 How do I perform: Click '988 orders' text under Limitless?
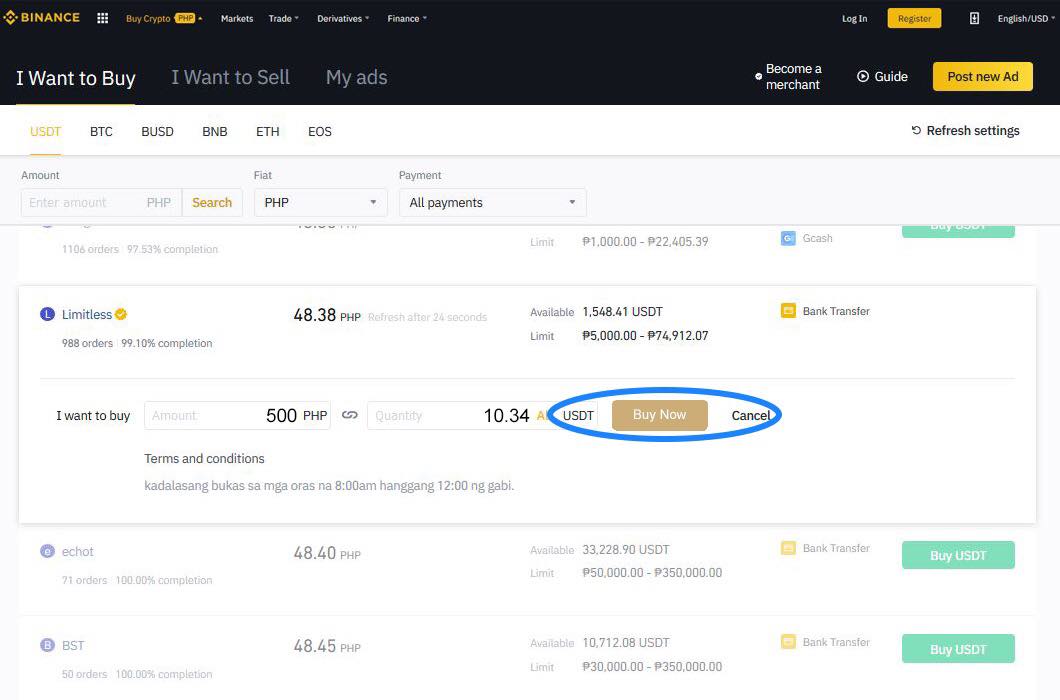87,344
